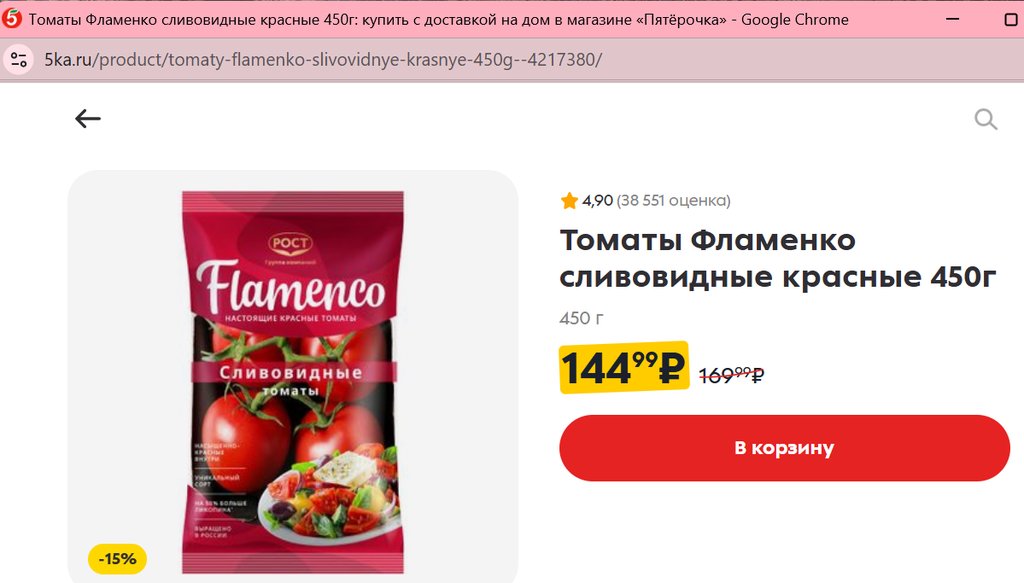Screen dimensions: 1024x583
Task: Maximize the Chrome window
Action: [x=1010, y=20]
